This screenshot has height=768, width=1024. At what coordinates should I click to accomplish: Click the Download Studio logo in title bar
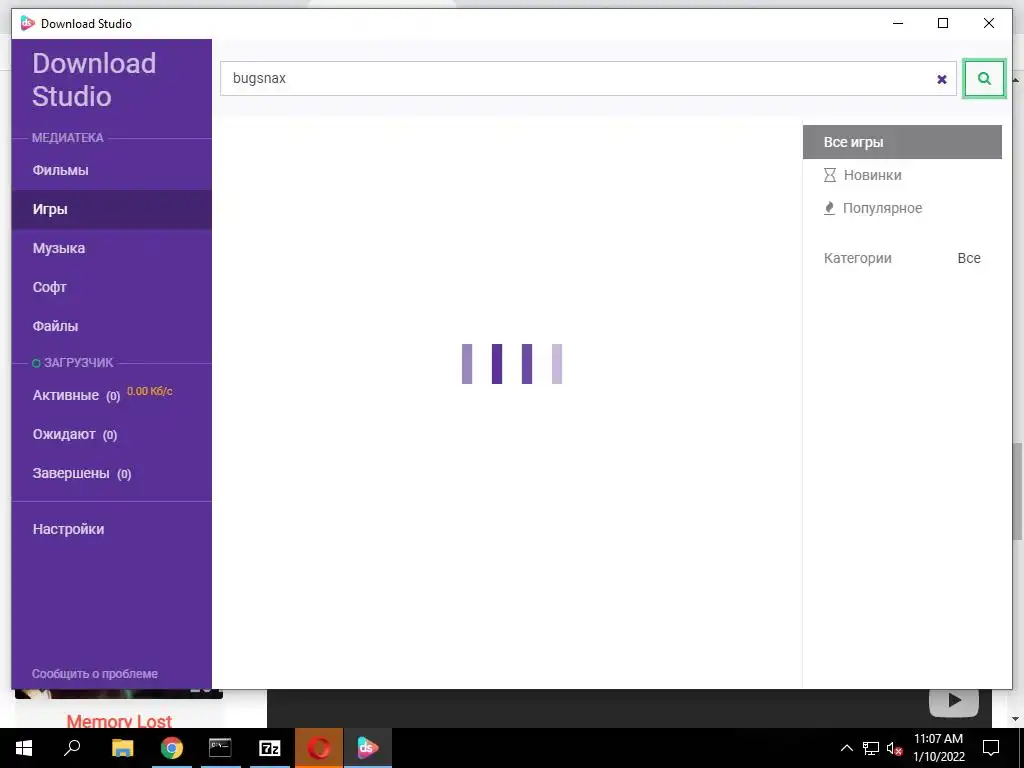coord(27,24)
